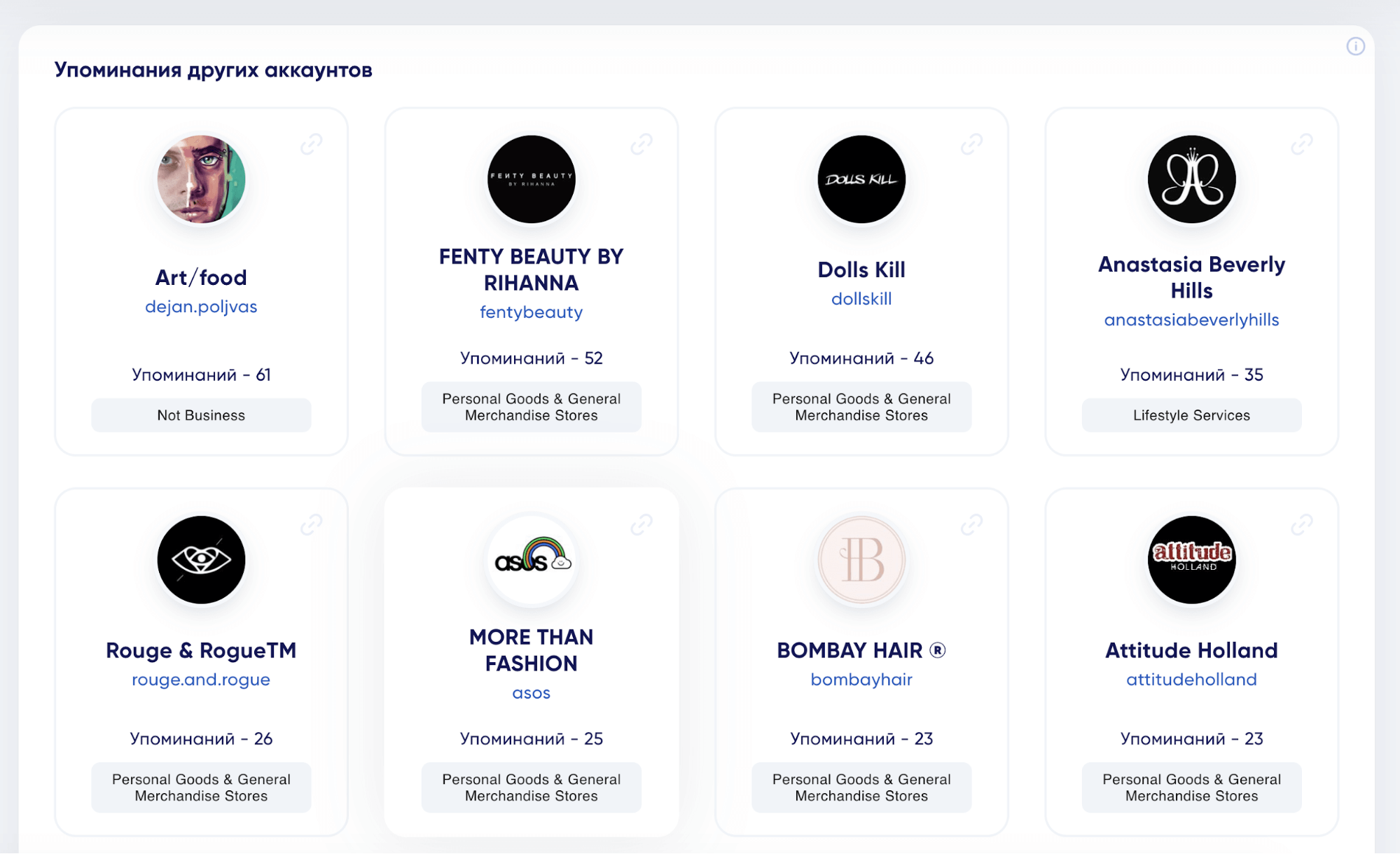Open link icon on Rouge & RogueTM card
Screen dimensions: 1400x854
(312, 524)
